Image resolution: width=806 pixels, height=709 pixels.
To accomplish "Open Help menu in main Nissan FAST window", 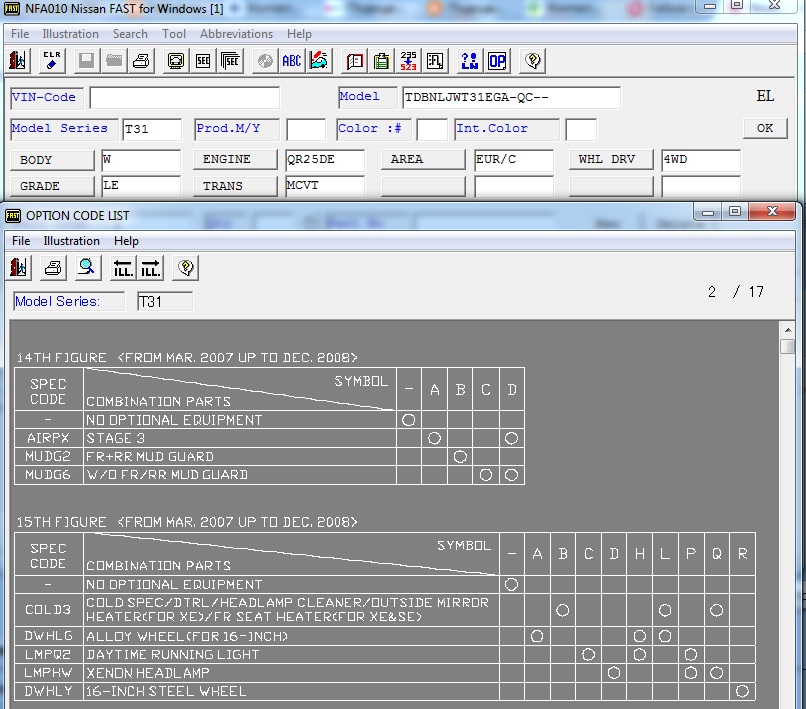I will coord(299,34).
